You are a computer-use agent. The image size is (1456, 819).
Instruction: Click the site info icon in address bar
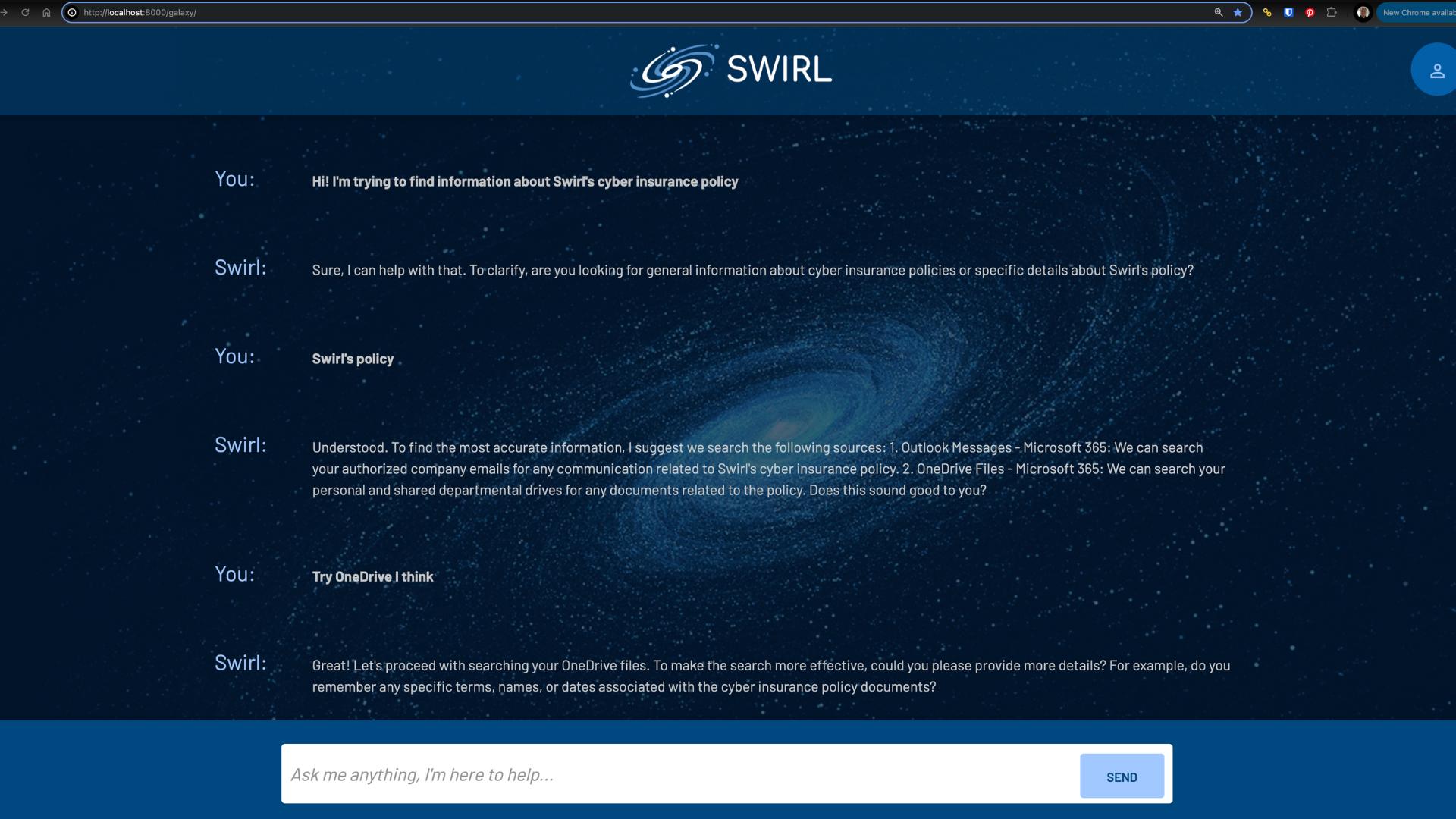tap(72, 12)
